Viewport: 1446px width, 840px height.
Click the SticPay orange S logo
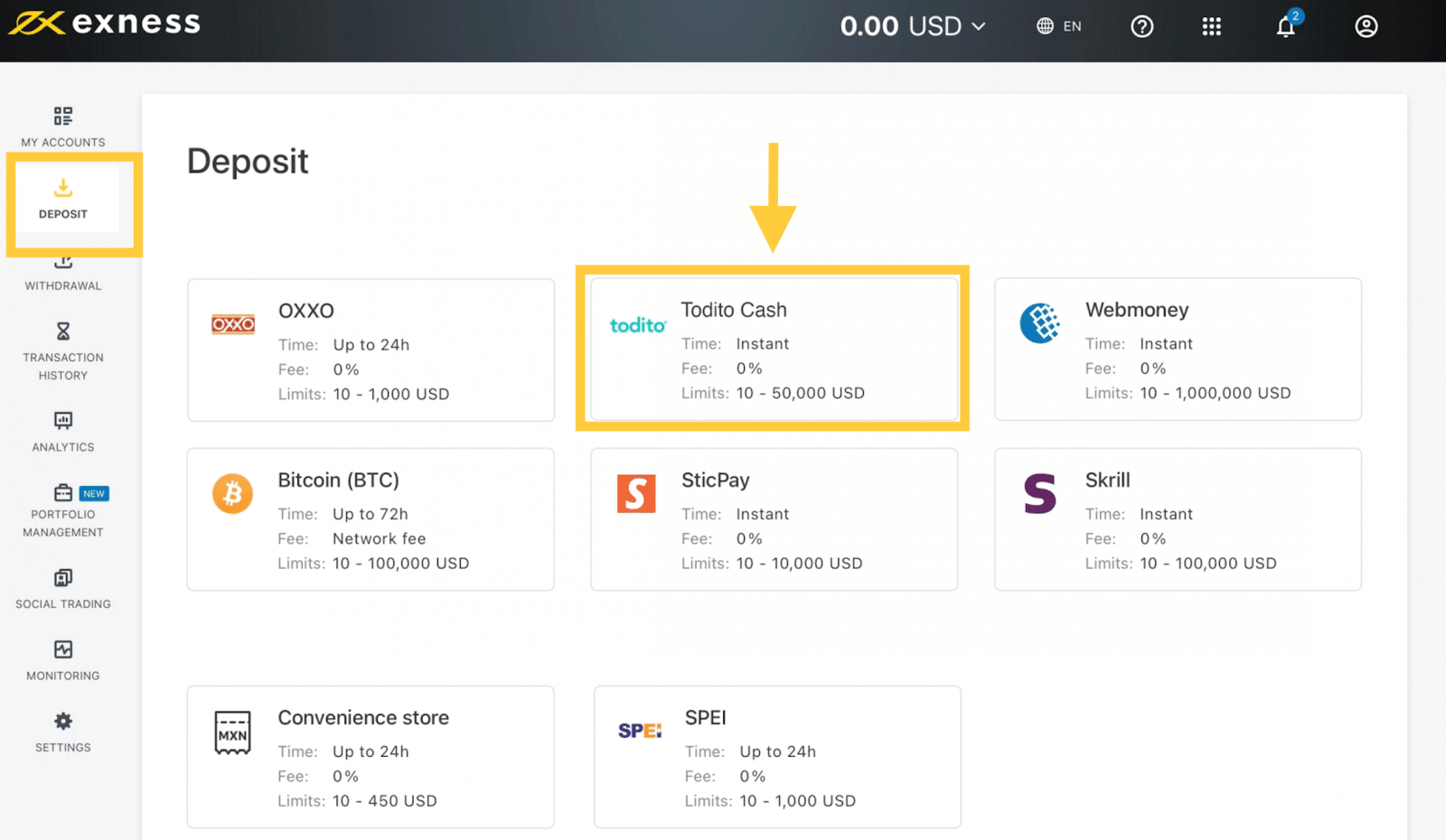[x=636, y=493]
